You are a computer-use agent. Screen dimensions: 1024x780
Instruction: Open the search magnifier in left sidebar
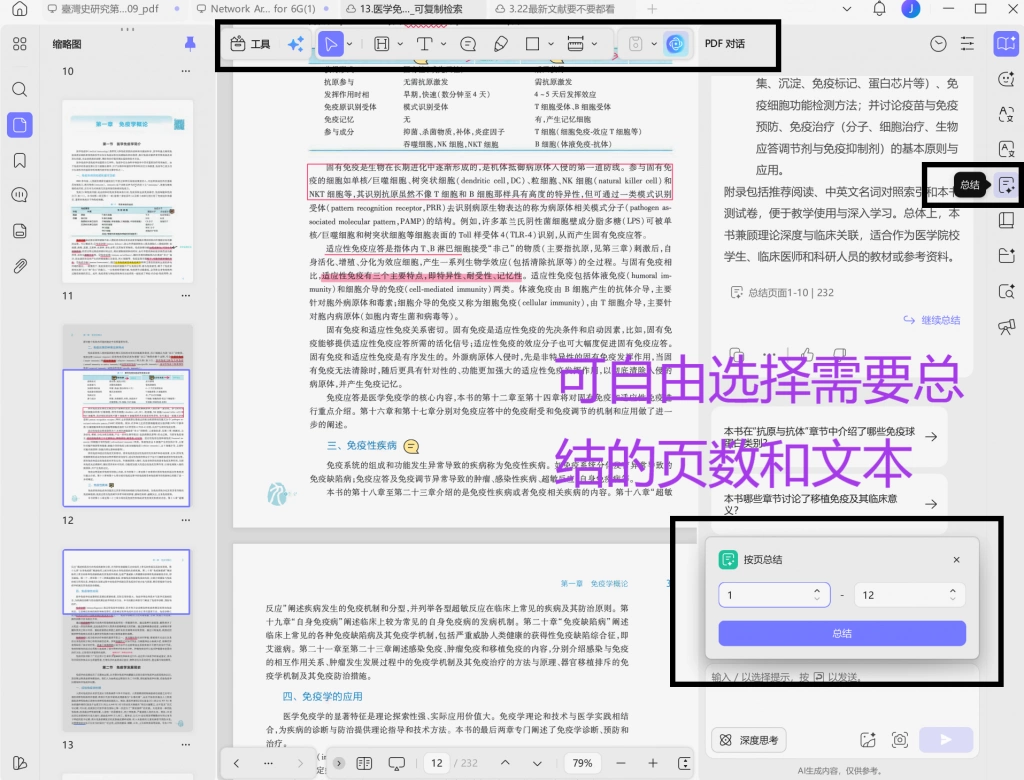tap(20, 89)
